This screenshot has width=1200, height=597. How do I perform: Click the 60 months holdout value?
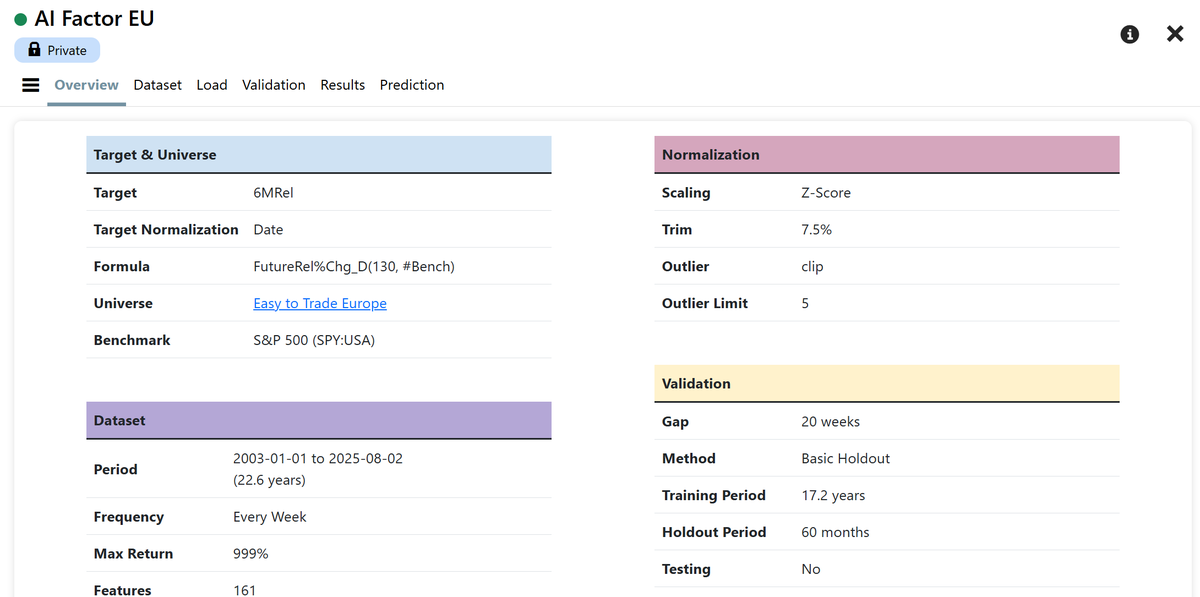[x=836, y=532]
